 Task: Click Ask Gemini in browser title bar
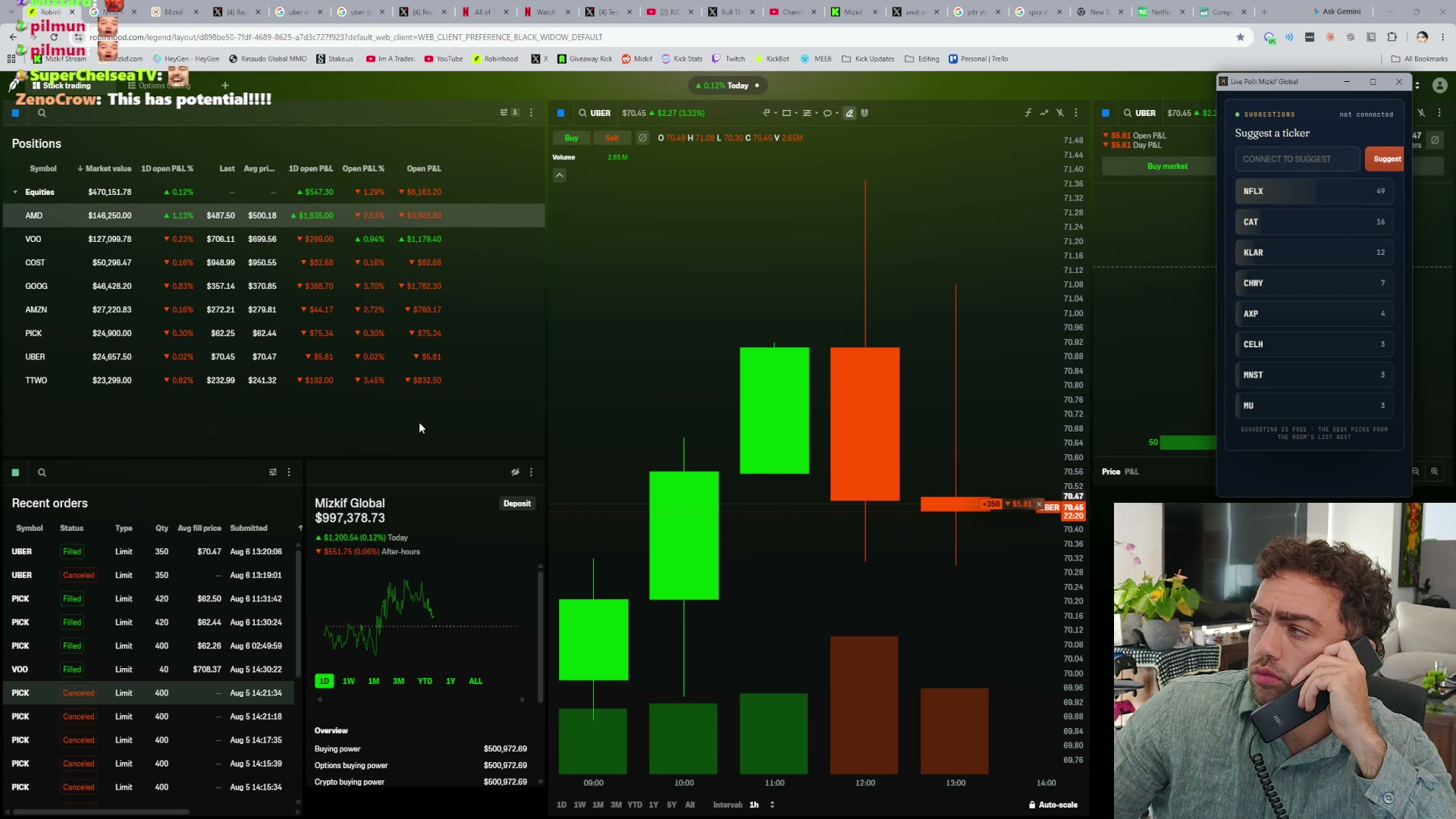[x=1337, y=11]
